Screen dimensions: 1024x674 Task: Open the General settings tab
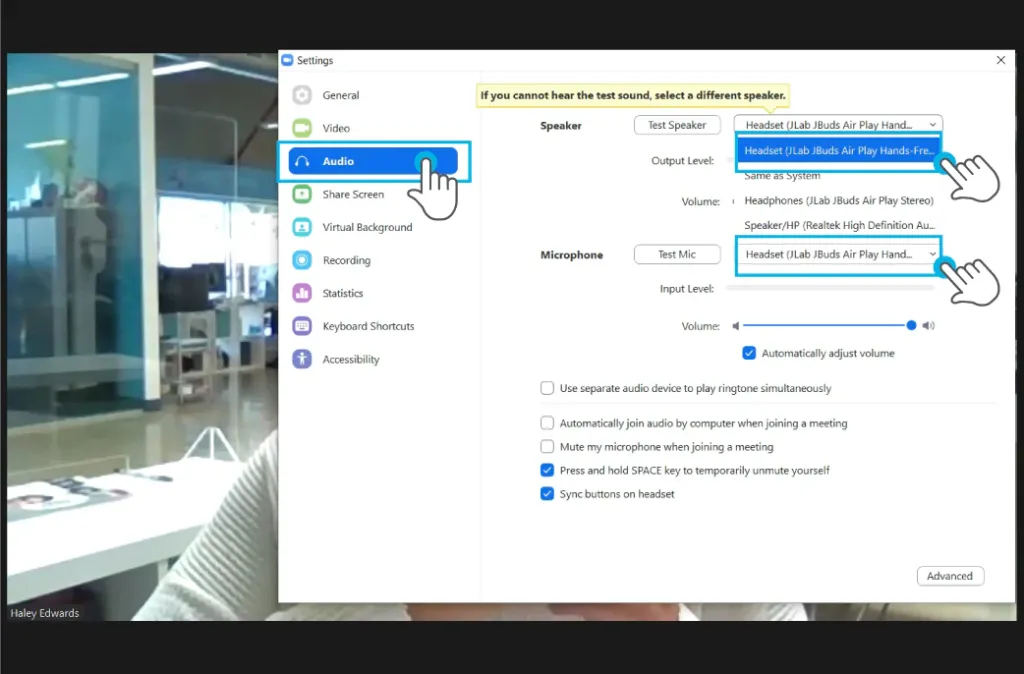pos(340,95)
